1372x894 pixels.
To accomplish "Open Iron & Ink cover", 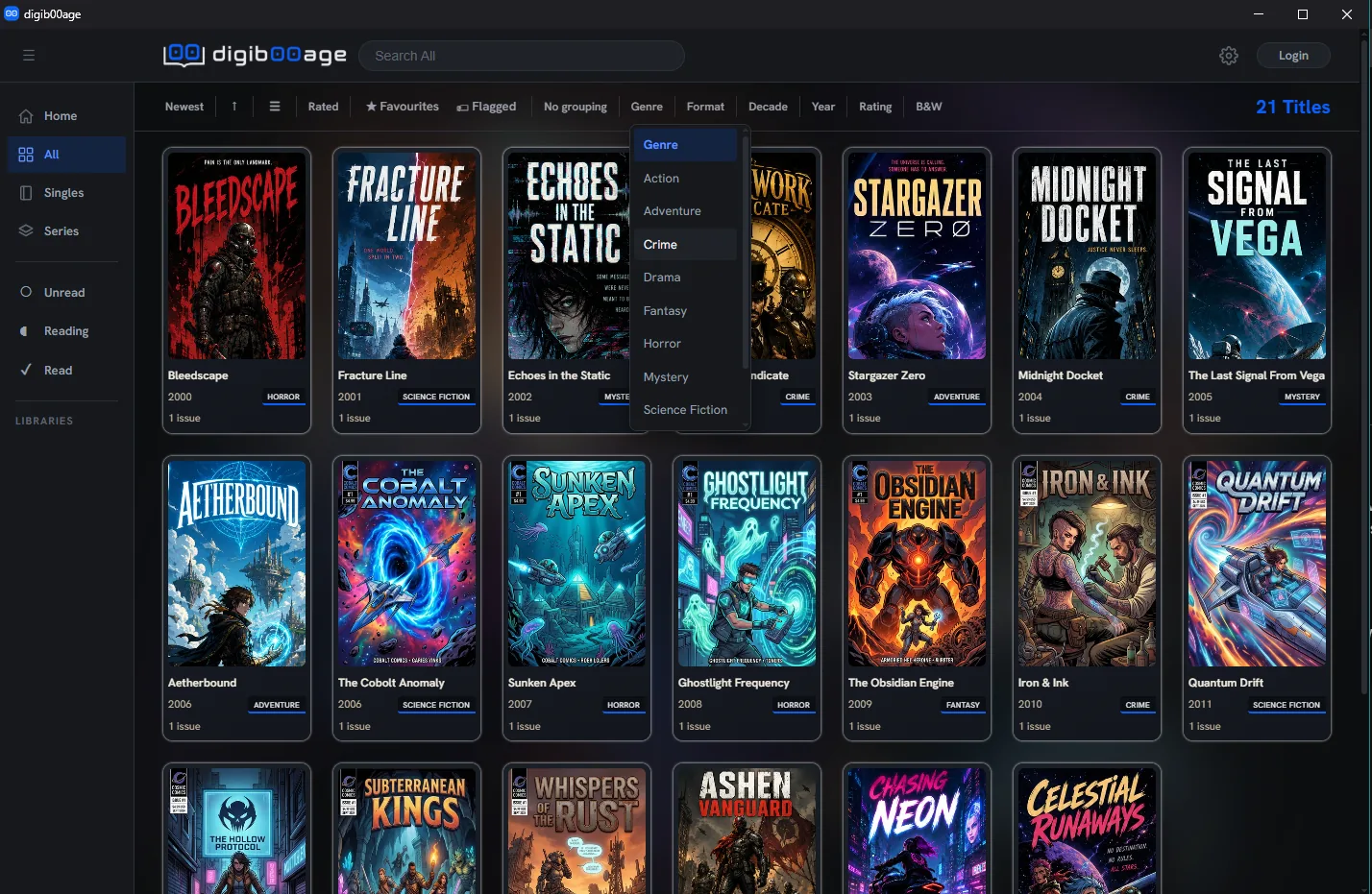I will pos(1087,564).
